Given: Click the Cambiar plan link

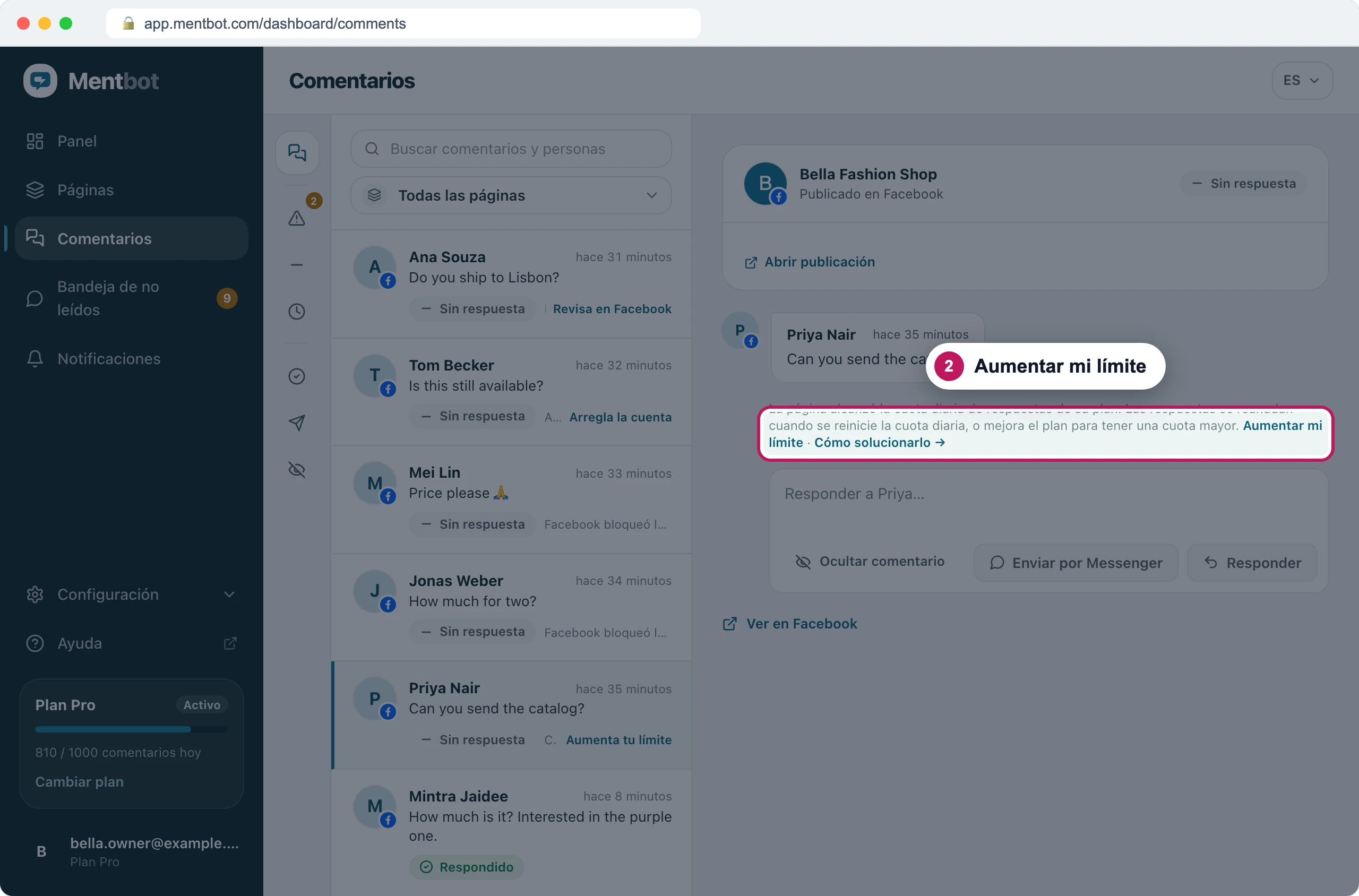Looking at the screenshot, I should point(80,782).
